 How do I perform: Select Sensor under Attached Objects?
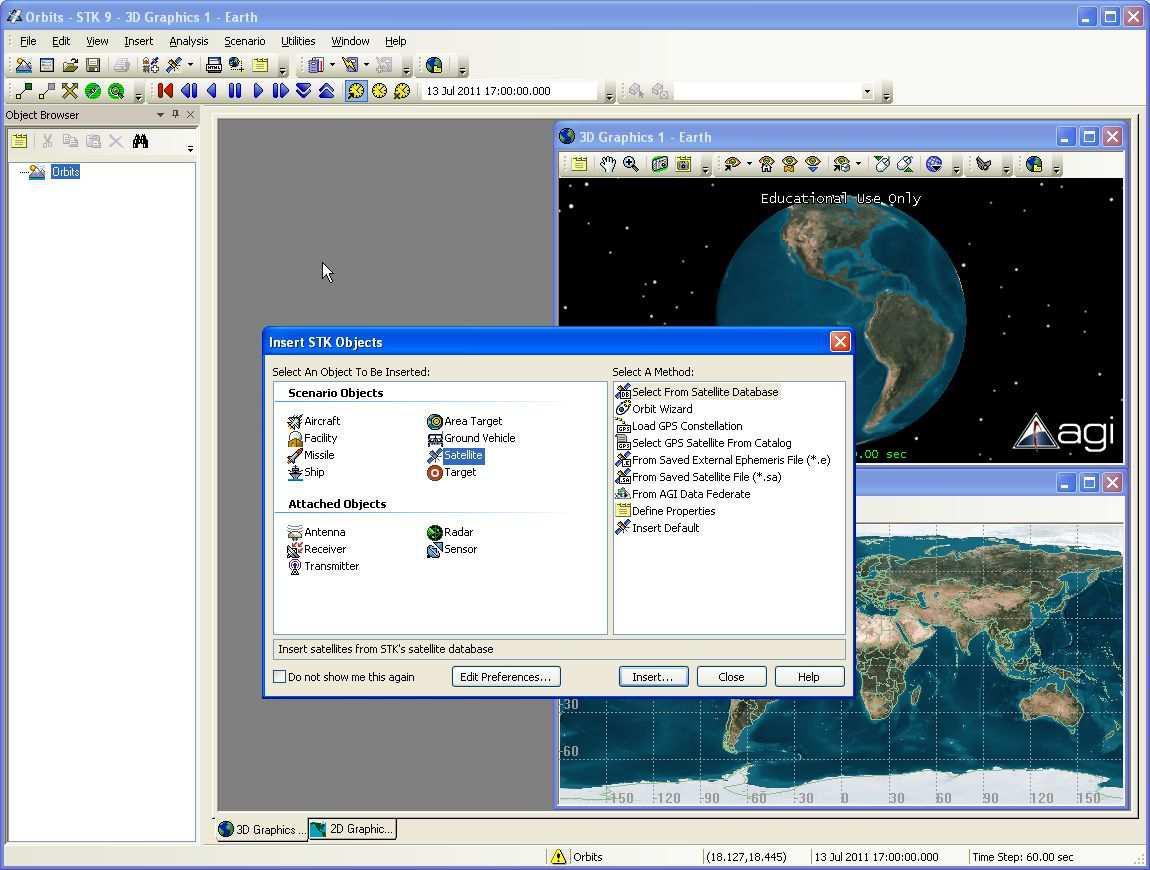coord(453,549)
